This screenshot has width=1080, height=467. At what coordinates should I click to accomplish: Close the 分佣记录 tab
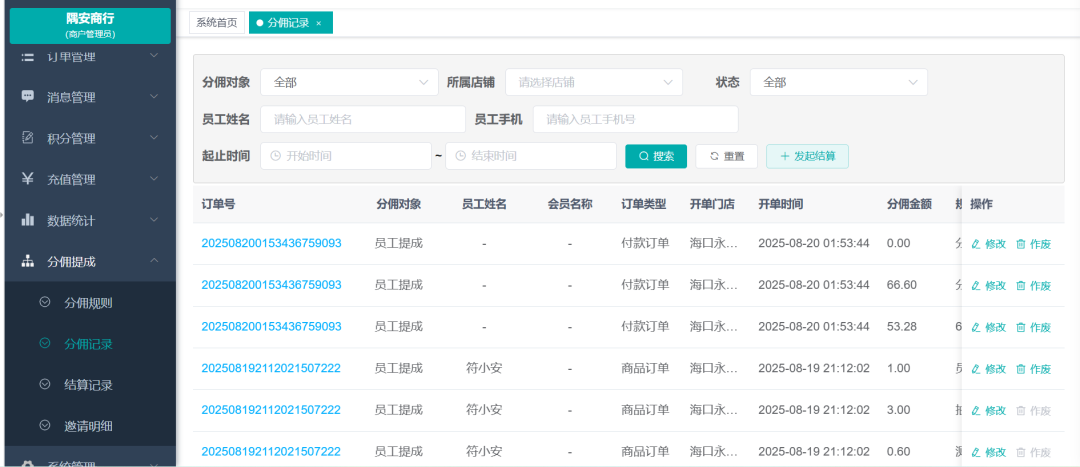pos(319,23)
